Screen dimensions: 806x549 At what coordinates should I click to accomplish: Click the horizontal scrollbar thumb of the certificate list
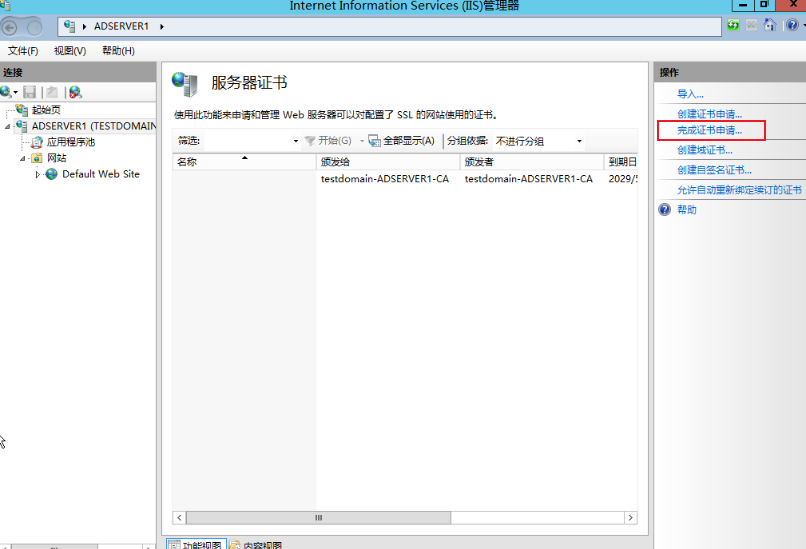point(318,518)
